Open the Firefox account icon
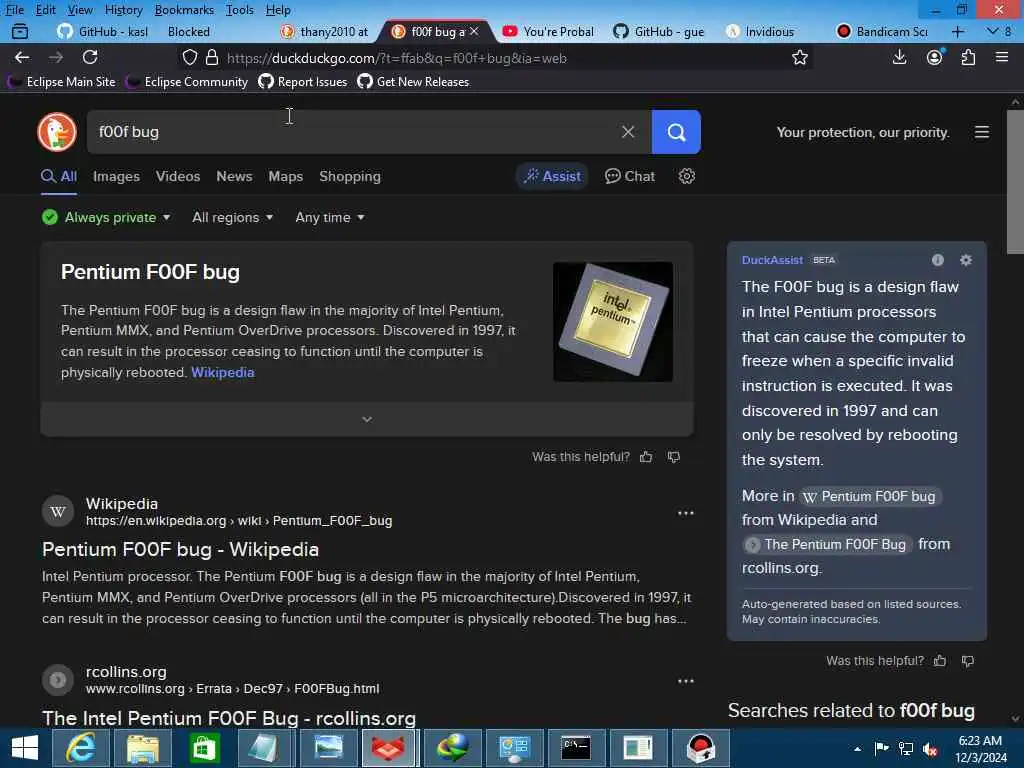 click(935, 57)
